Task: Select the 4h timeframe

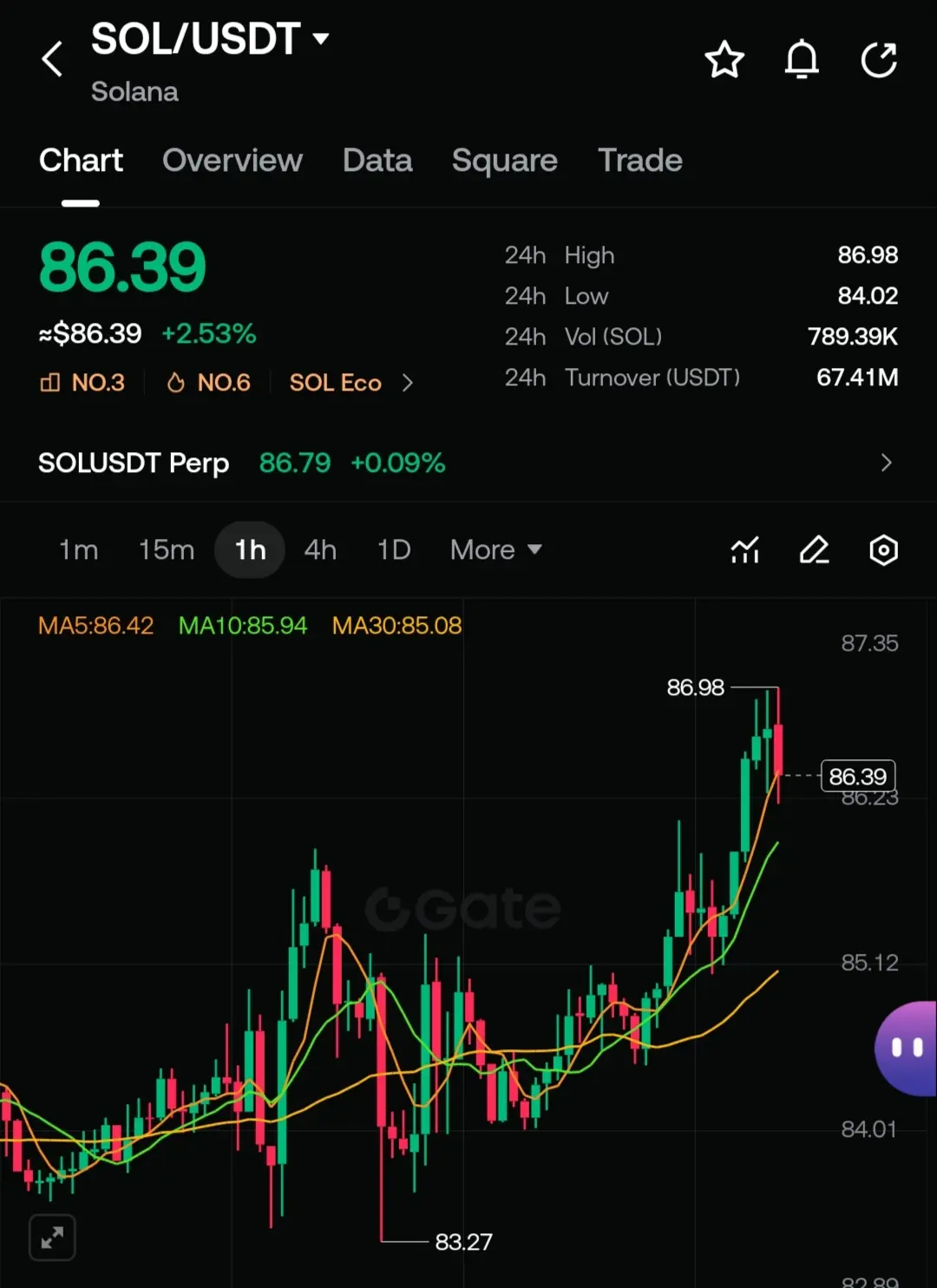Action: point(320,550)
